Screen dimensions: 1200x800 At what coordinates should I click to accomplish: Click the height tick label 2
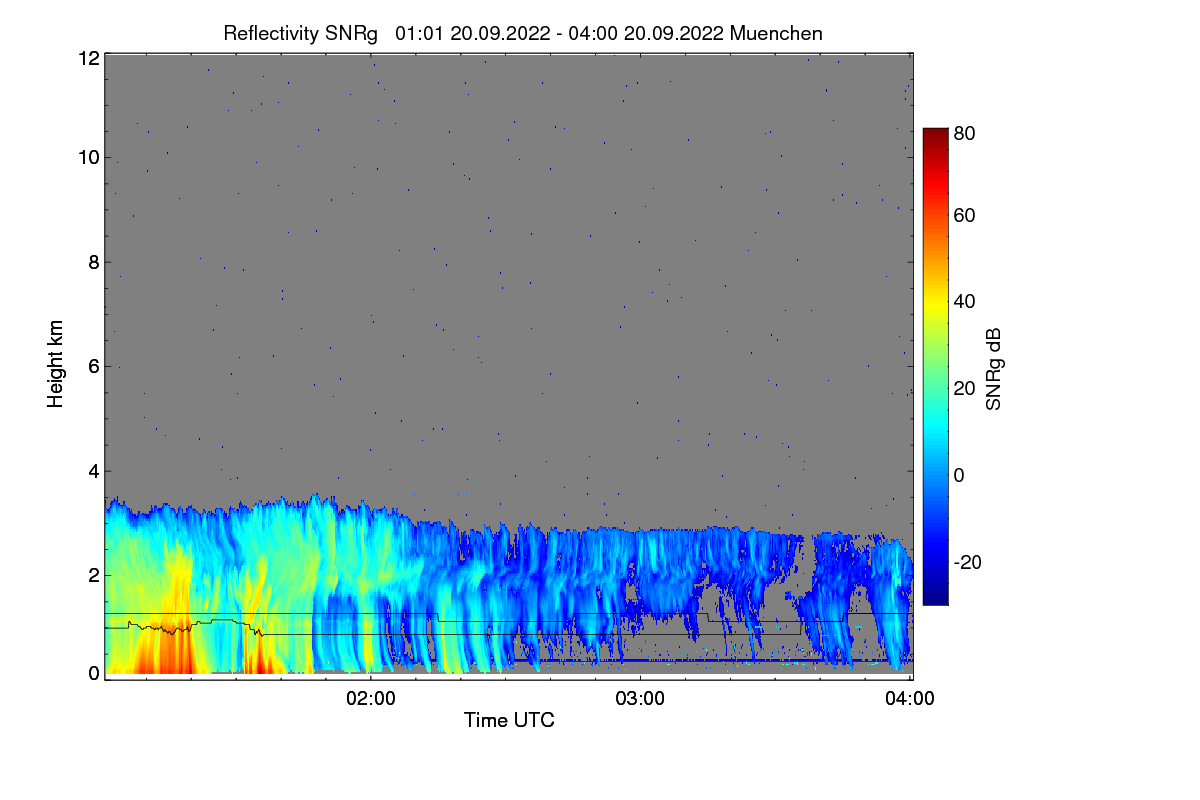coord(93,575)
